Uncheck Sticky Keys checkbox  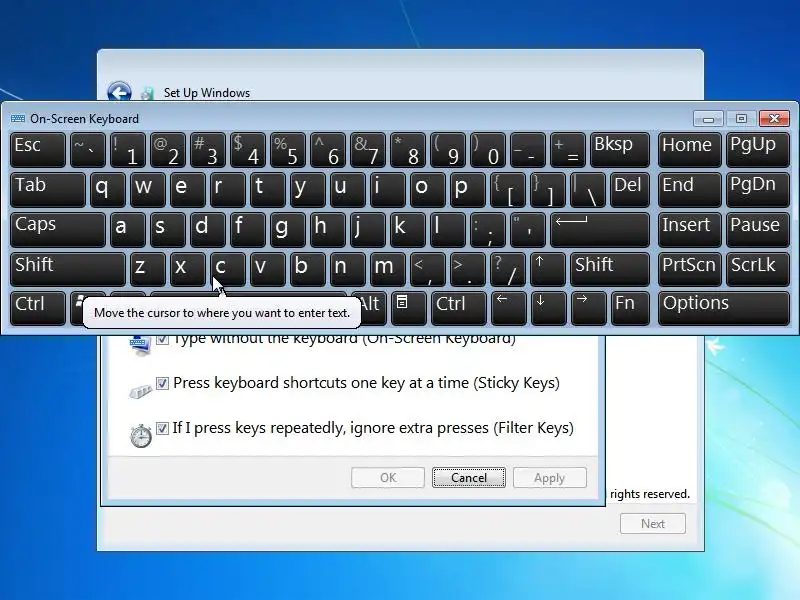pos(162,383)
